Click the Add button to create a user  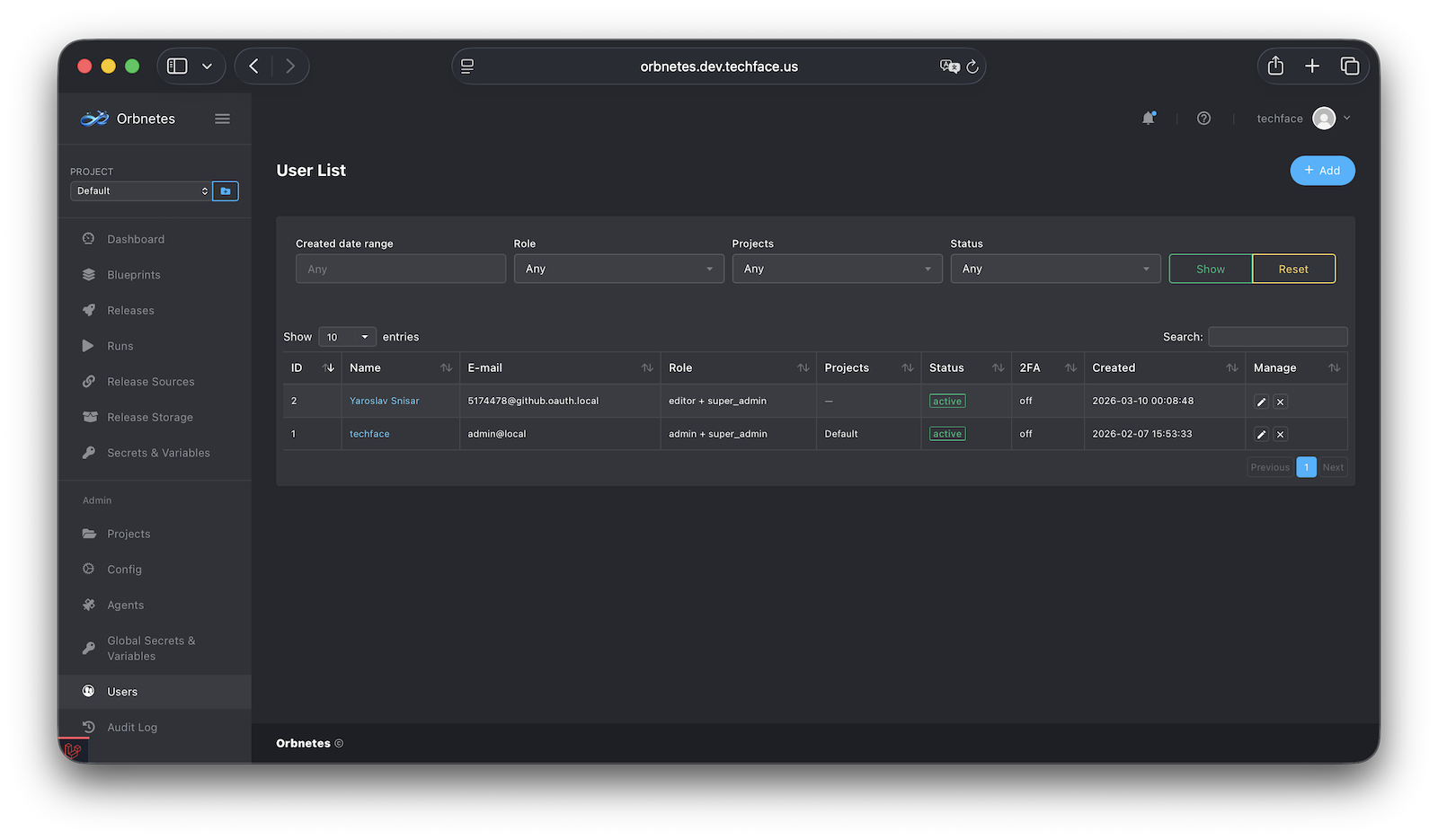click(x=1322, y=170)
